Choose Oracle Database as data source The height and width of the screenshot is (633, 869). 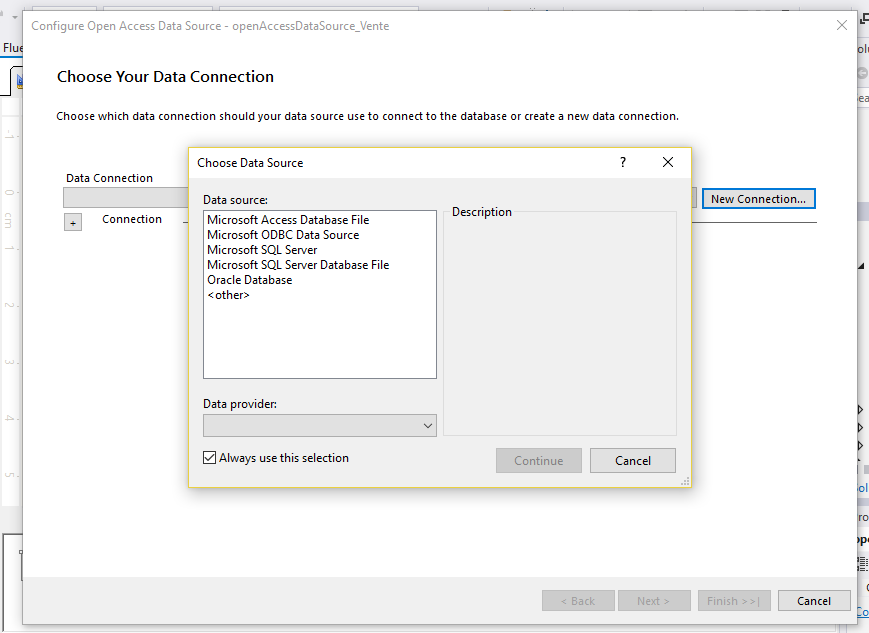click(x=250, y=280)
